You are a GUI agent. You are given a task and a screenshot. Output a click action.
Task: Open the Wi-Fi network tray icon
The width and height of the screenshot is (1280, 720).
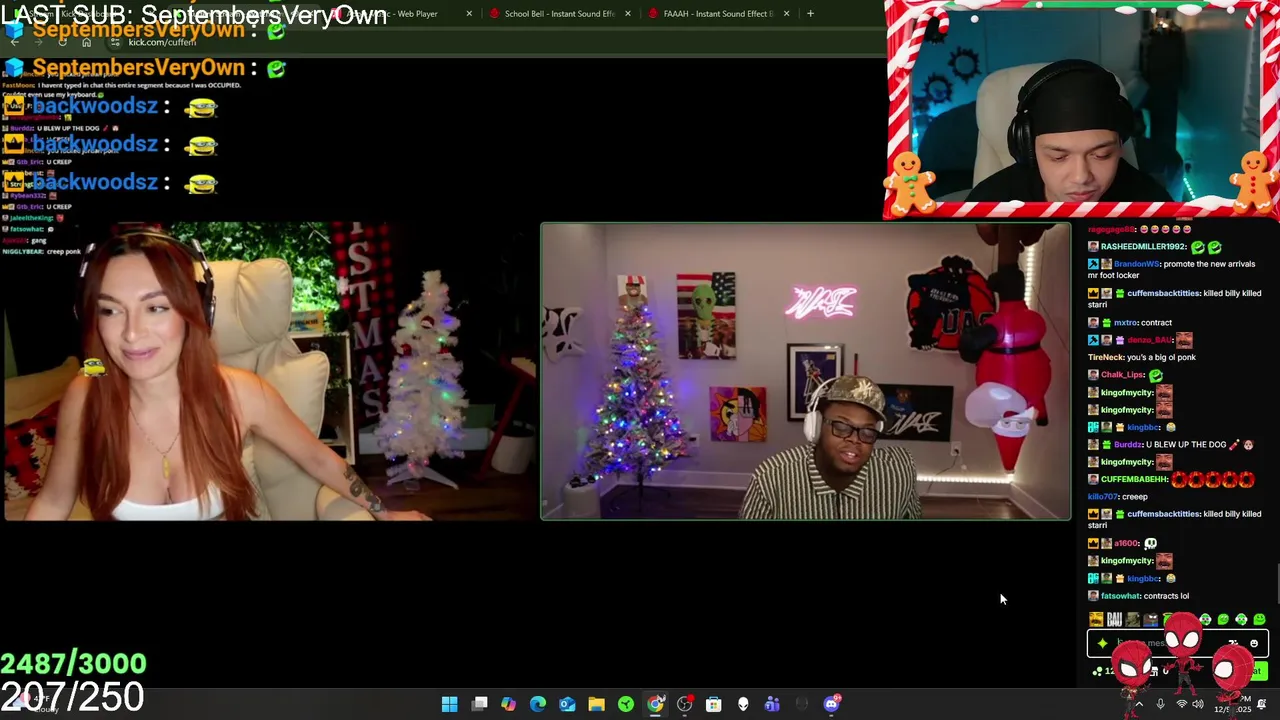click(x=1181, y=704)
